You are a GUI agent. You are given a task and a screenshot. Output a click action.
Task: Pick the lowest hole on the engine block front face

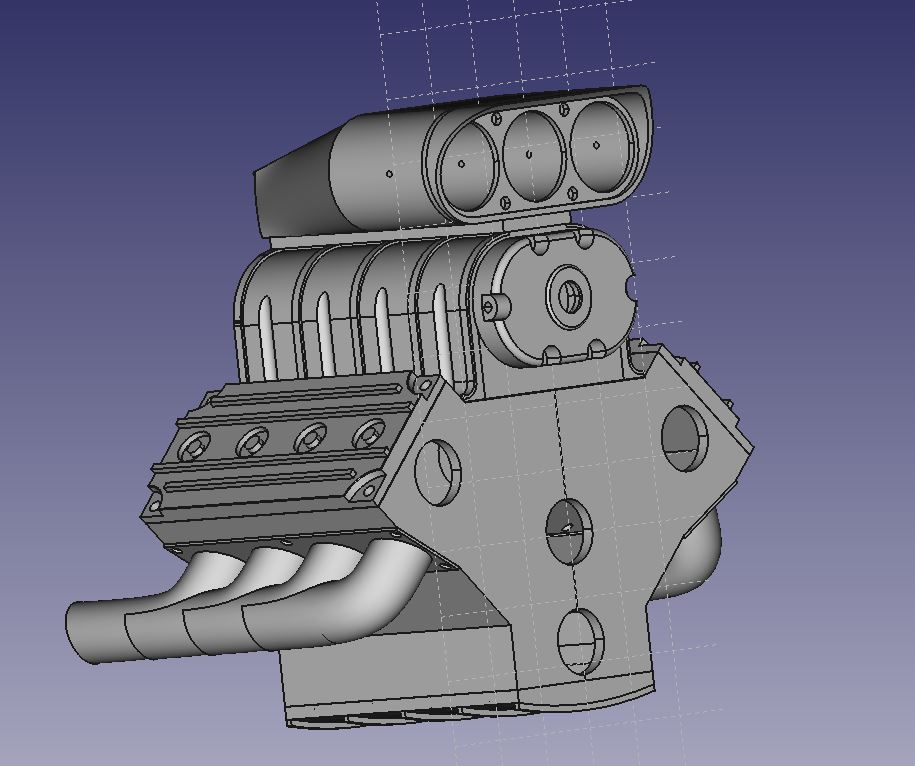tap(581, 642)
